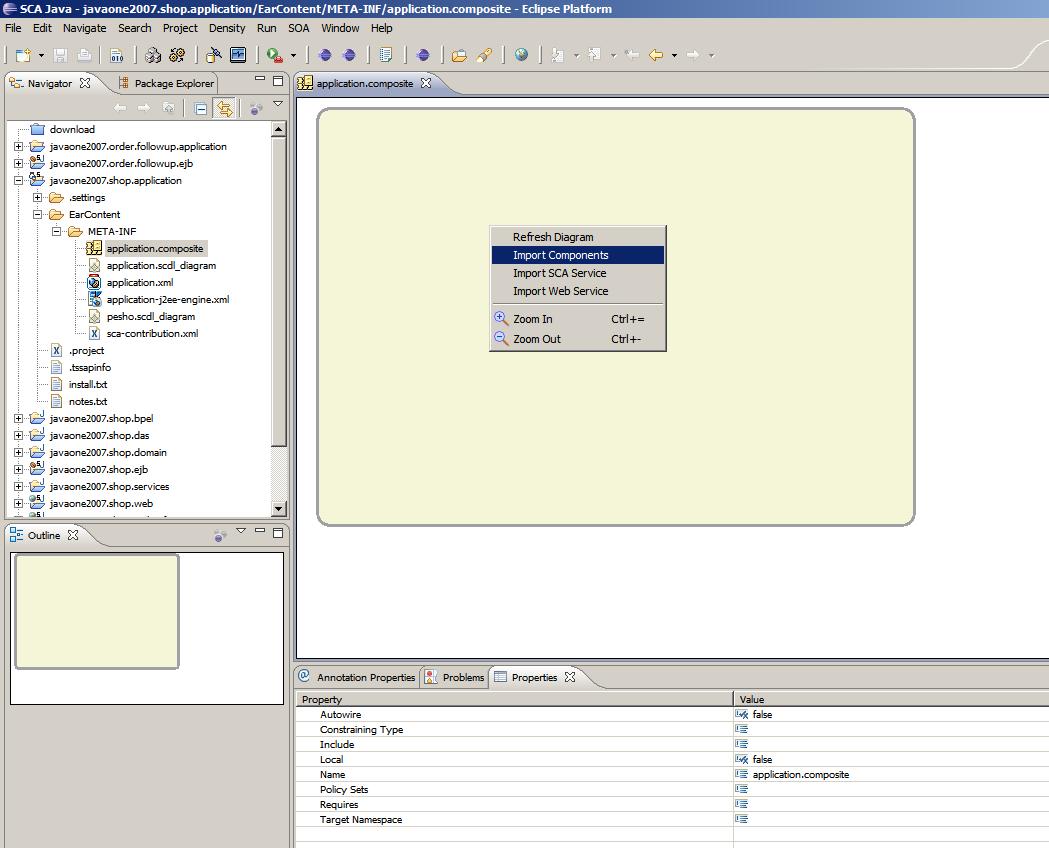Image resolution: width=1049 pixels, height=848 pixels.
Task: Click the blue monitor graph toolbar icon
Action: tap(238, 55)
